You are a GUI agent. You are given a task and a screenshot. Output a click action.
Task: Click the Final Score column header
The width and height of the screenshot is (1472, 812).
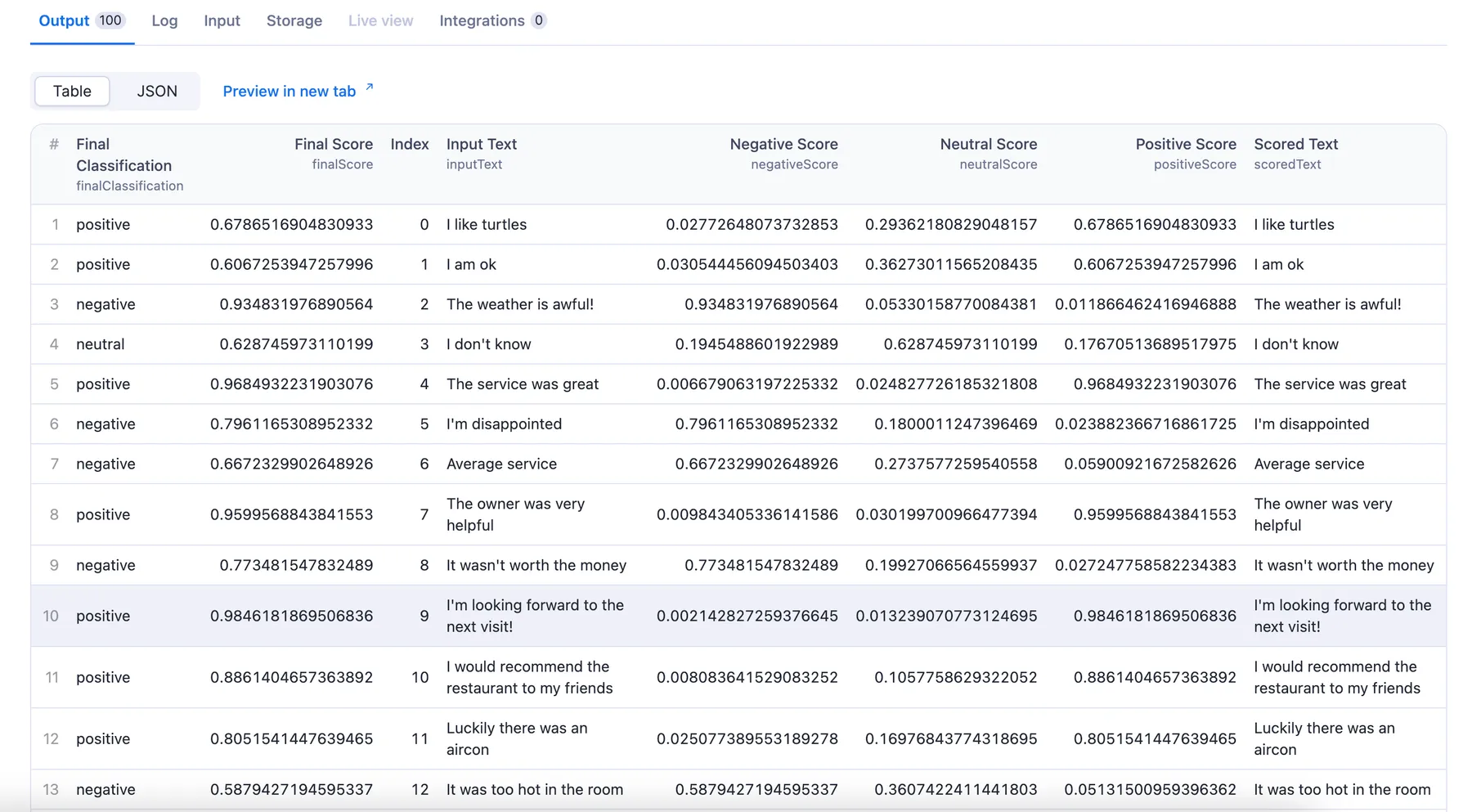click(334, 153)
